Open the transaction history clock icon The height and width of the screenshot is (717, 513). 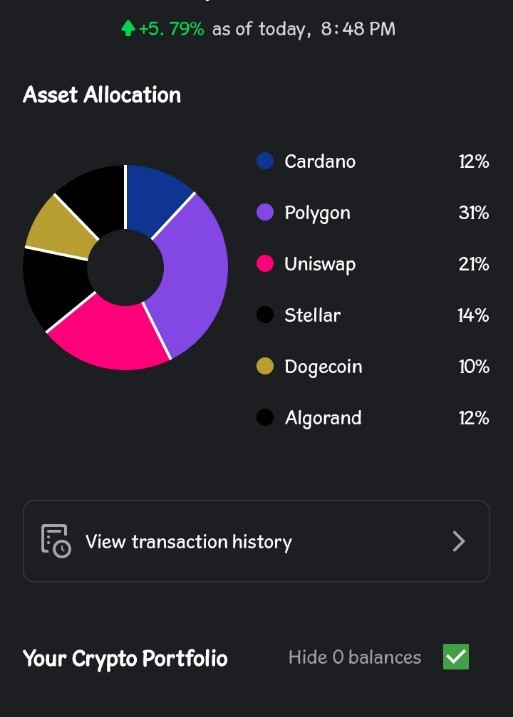point(56,541)
